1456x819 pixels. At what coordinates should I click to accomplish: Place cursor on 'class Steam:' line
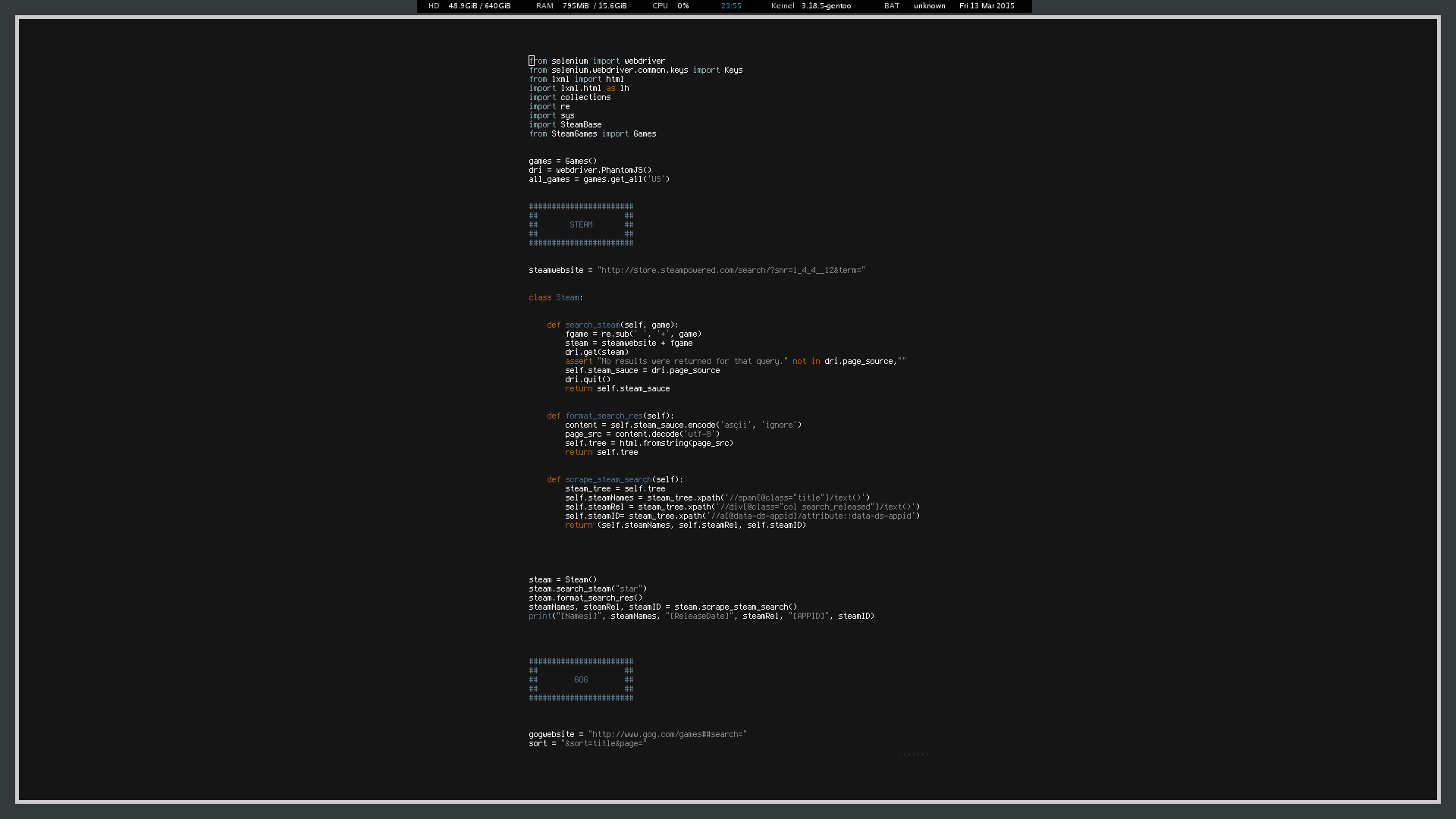tap(555, 297)
